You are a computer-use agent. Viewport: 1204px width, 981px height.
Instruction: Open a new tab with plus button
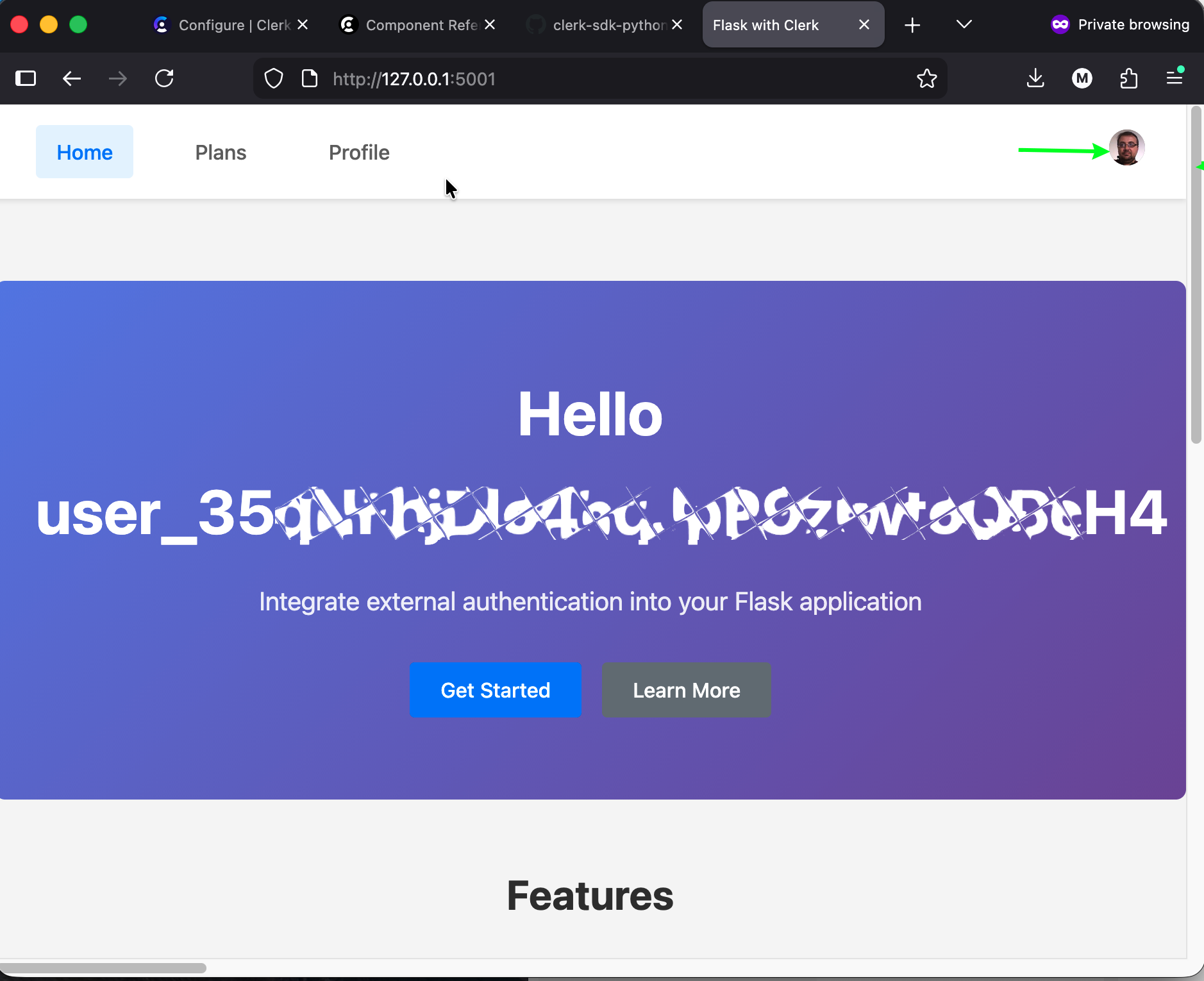912,25
